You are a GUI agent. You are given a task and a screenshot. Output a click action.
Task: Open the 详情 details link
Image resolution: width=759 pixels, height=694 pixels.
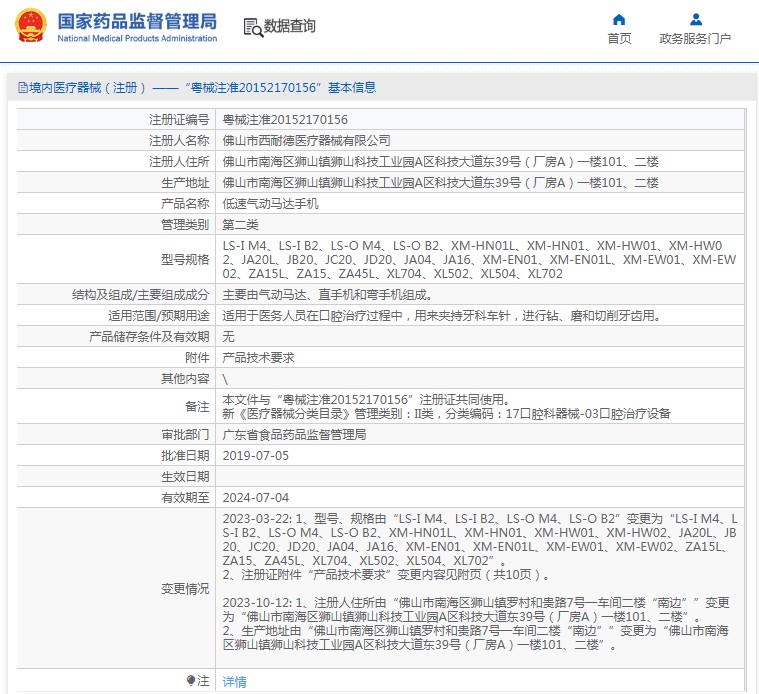point(234,681)
